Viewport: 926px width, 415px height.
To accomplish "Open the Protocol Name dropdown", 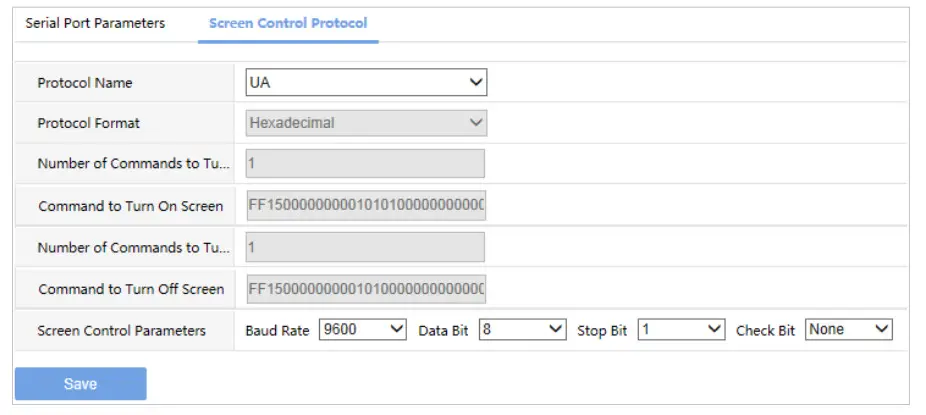I will [365, 83].
